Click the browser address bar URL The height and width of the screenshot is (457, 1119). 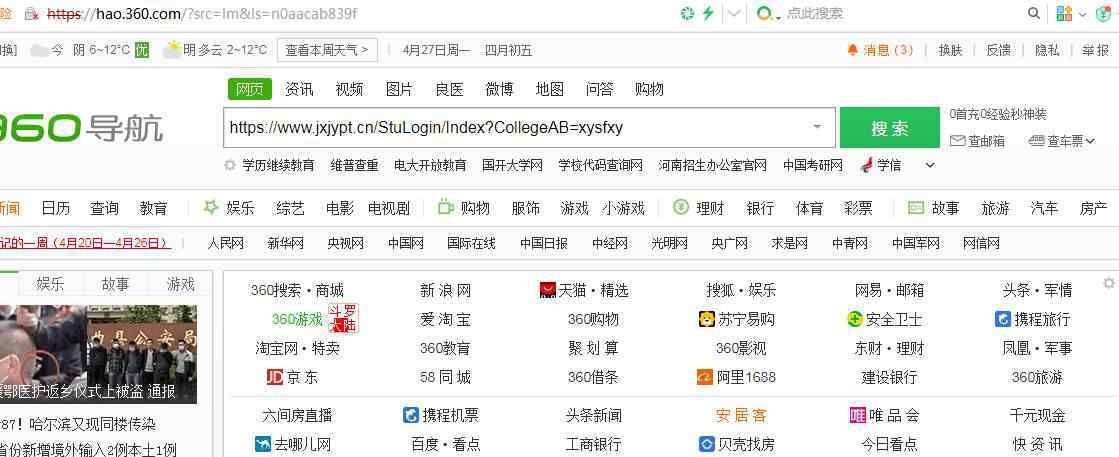click(x=202, y=14)
